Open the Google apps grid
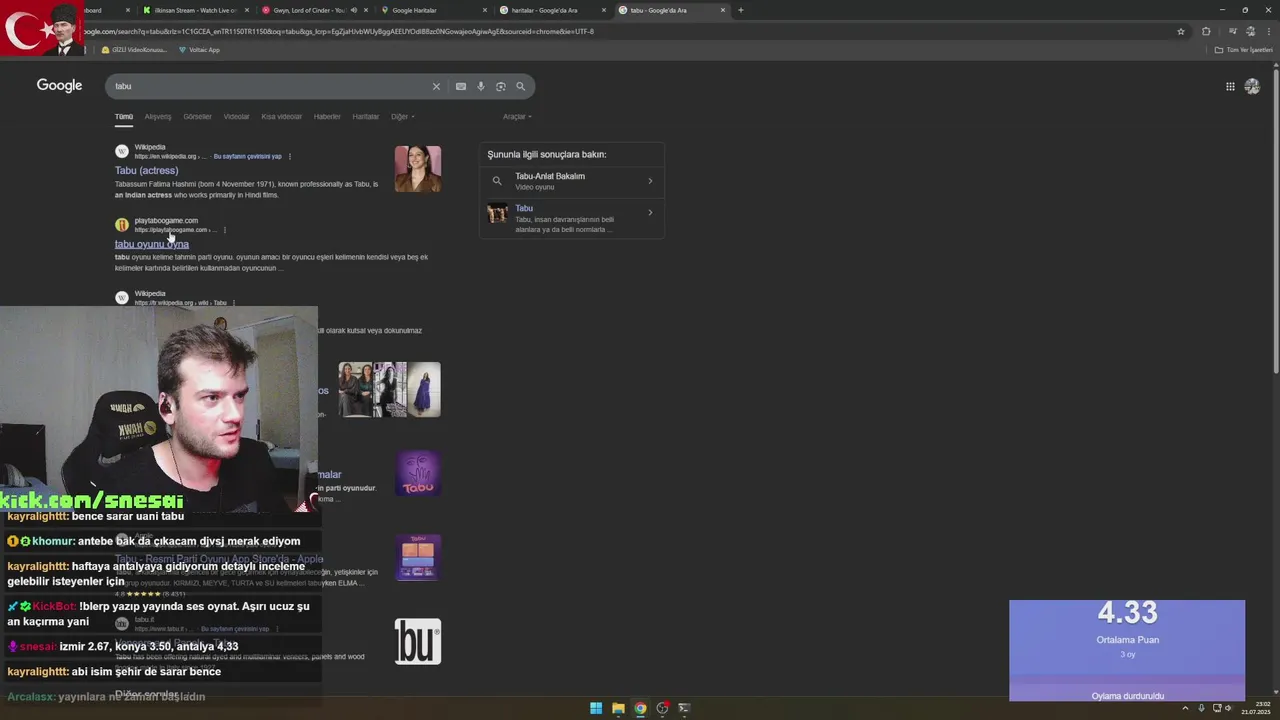The width and height of the screenshot is (1280, 720). pyautogui.click(x=1230, y=86)
